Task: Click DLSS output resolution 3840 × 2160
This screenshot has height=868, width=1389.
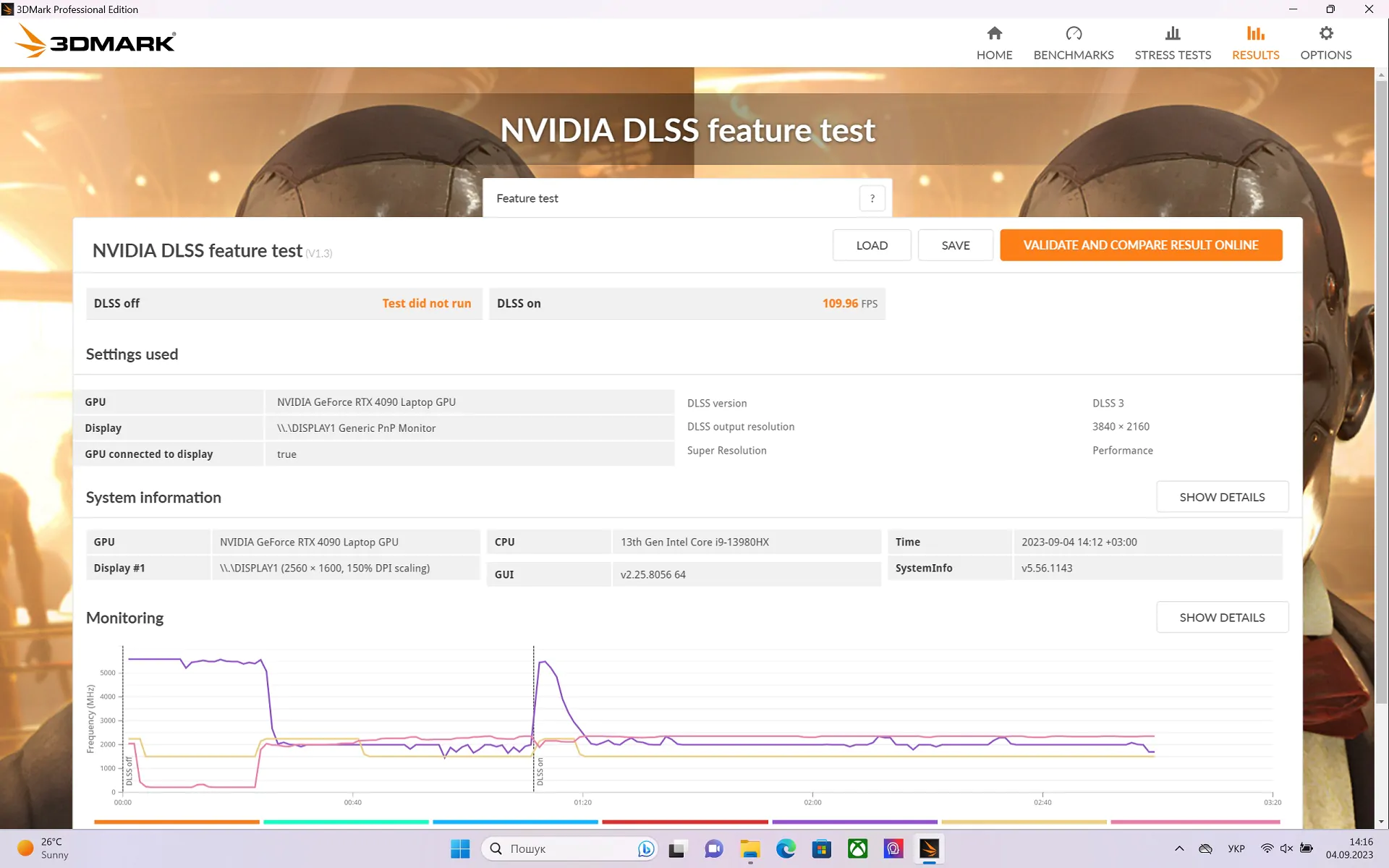Action: 1121,427
